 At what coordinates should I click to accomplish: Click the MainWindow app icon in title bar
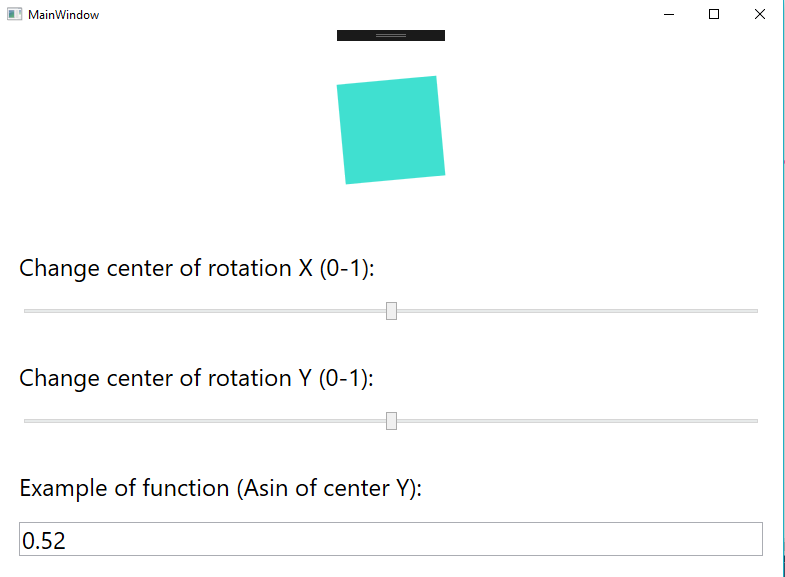(x=15, y=15)
